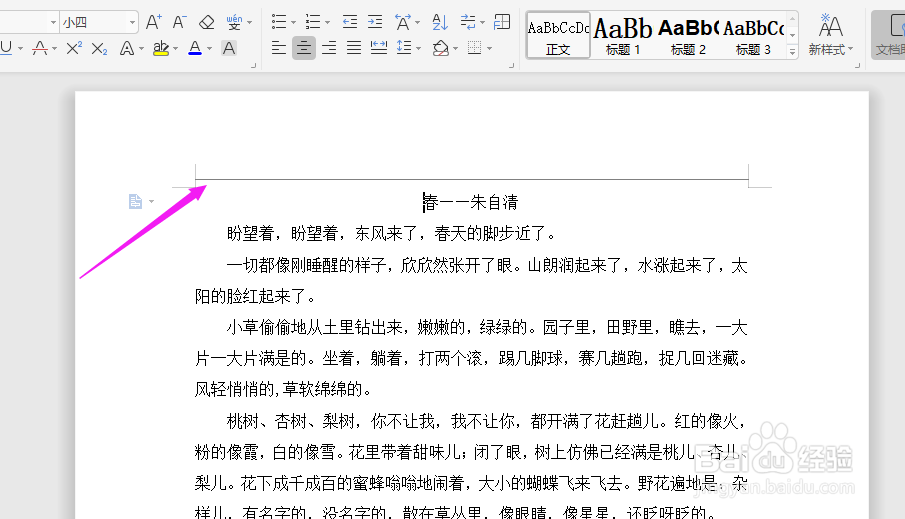Open font color dropdown arrow
The image size is (905, 519).
(x=210, y=49)
